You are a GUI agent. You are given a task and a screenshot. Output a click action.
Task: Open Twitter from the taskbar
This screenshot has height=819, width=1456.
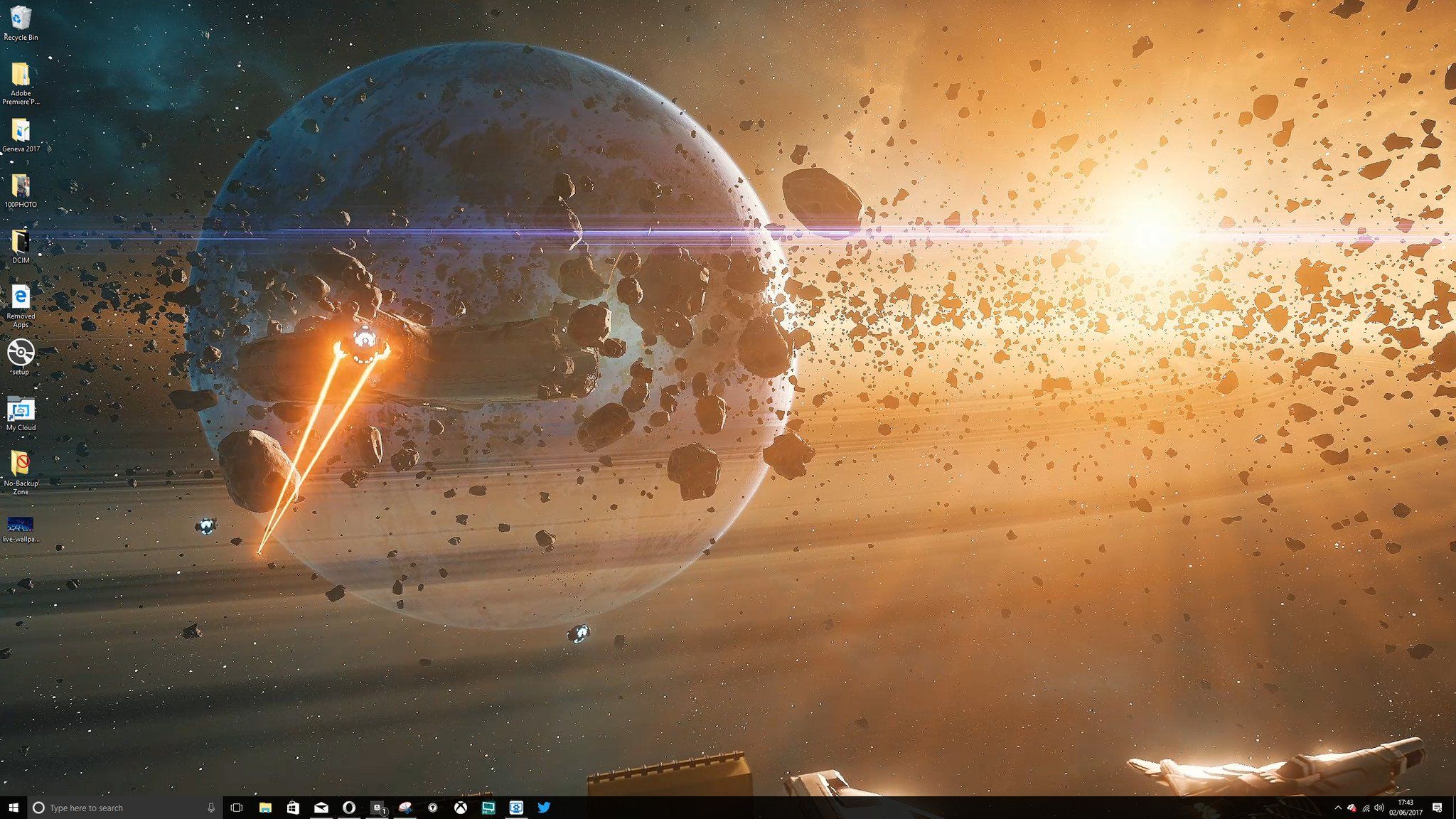coord(544,808)
